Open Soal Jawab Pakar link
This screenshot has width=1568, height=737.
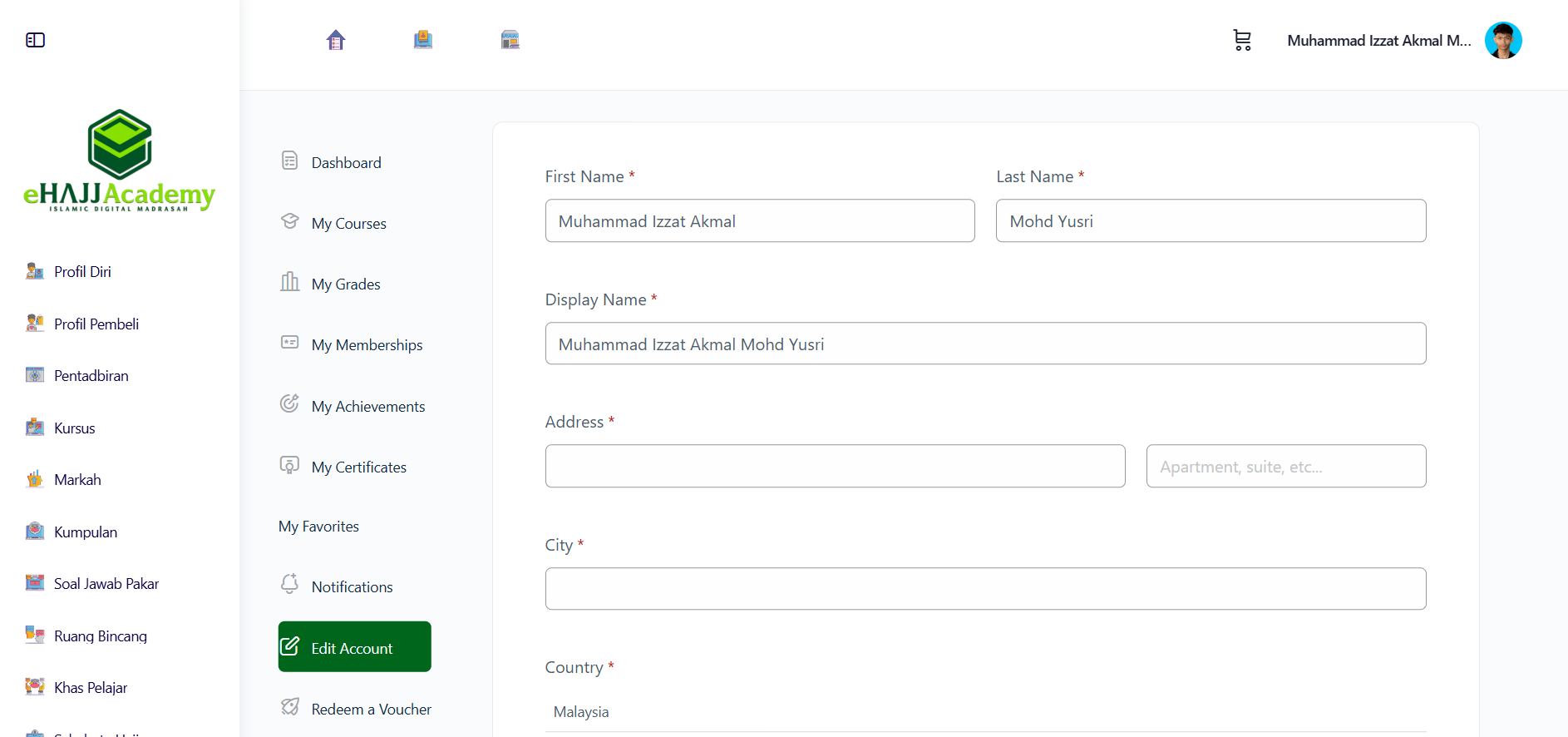(x=106, y=583)
